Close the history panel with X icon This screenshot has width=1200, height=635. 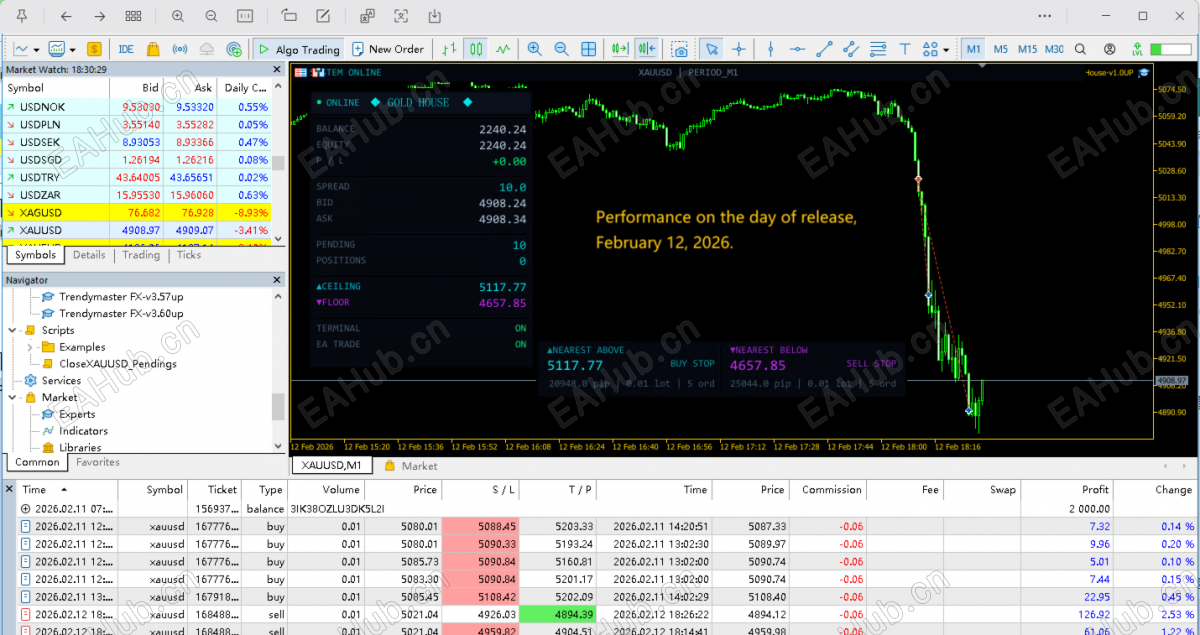tap(10, 489)
